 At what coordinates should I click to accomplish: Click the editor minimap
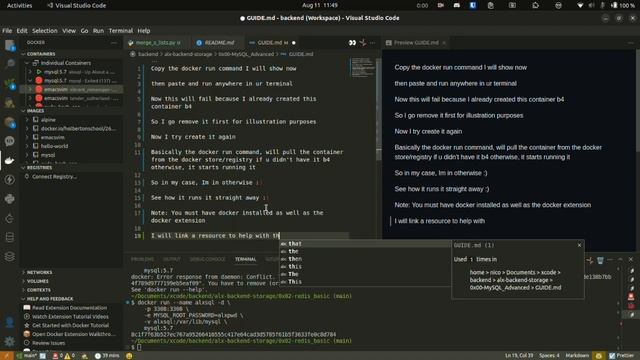362,67
